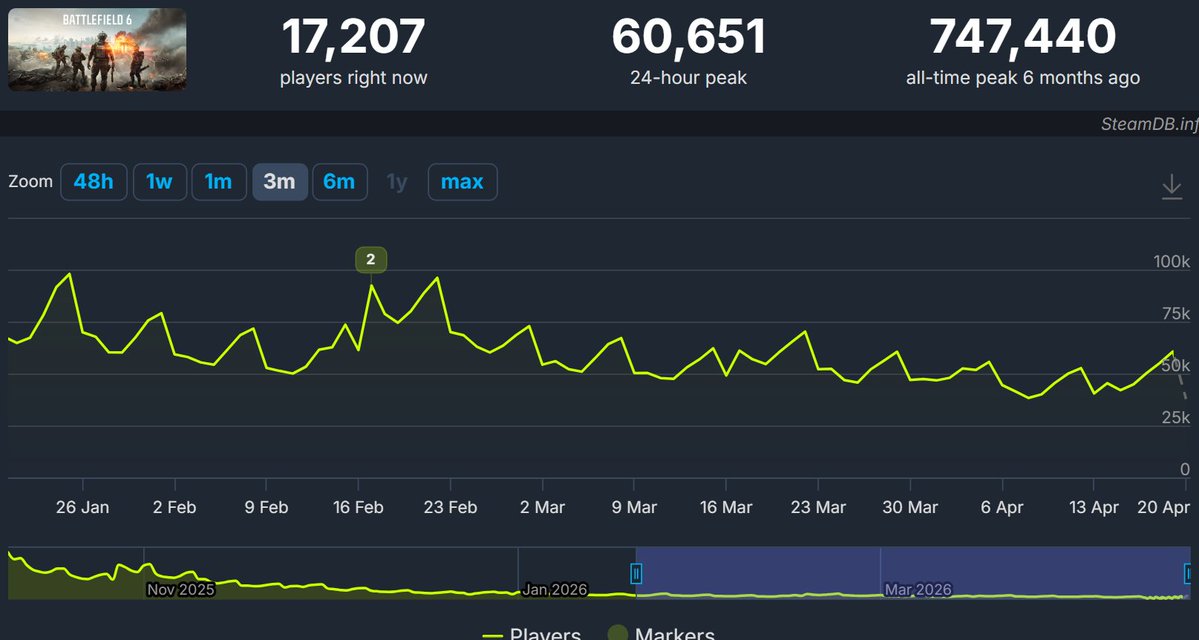1199x640 pixels.
Task: Click the 2 Mar axis label
Action: tap(542, 508)
